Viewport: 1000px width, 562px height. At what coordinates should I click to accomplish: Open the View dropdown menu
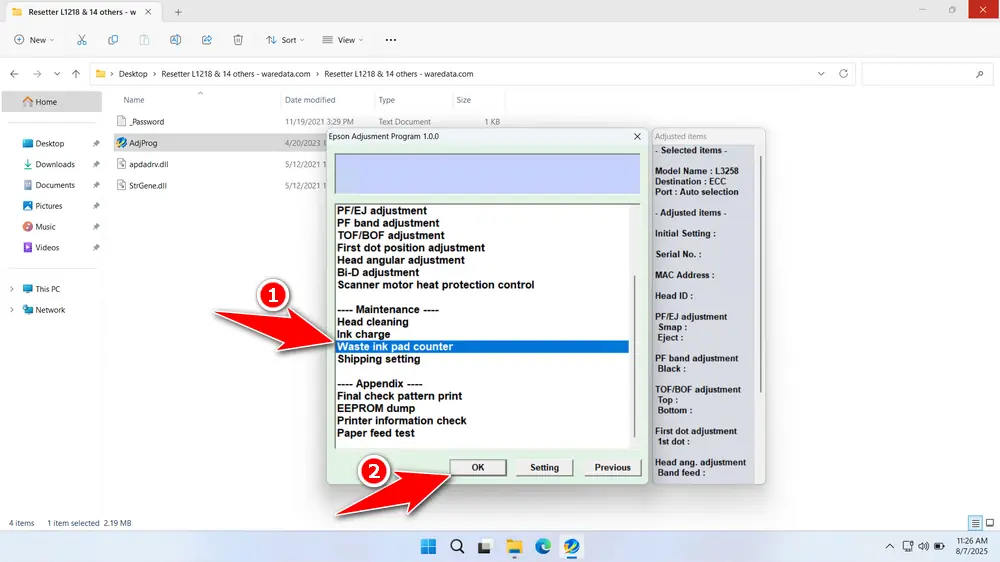tap(342, 40)
